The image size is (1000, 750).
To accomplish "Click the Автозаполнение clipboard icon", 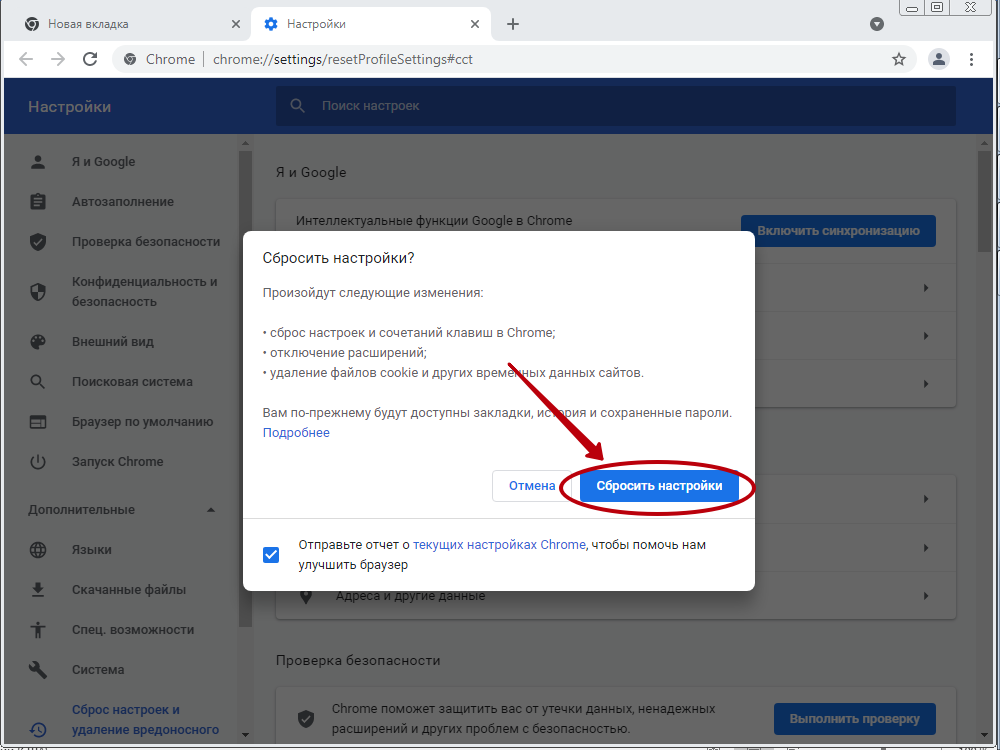I will point(38,202).
